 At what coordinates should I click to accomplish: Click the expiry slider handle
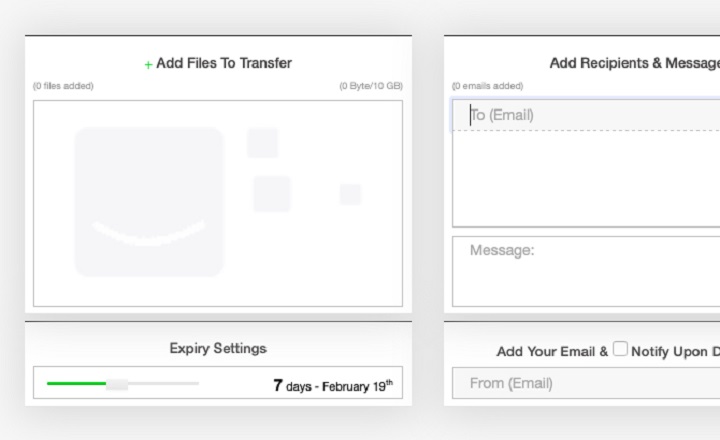pos(117,384)
